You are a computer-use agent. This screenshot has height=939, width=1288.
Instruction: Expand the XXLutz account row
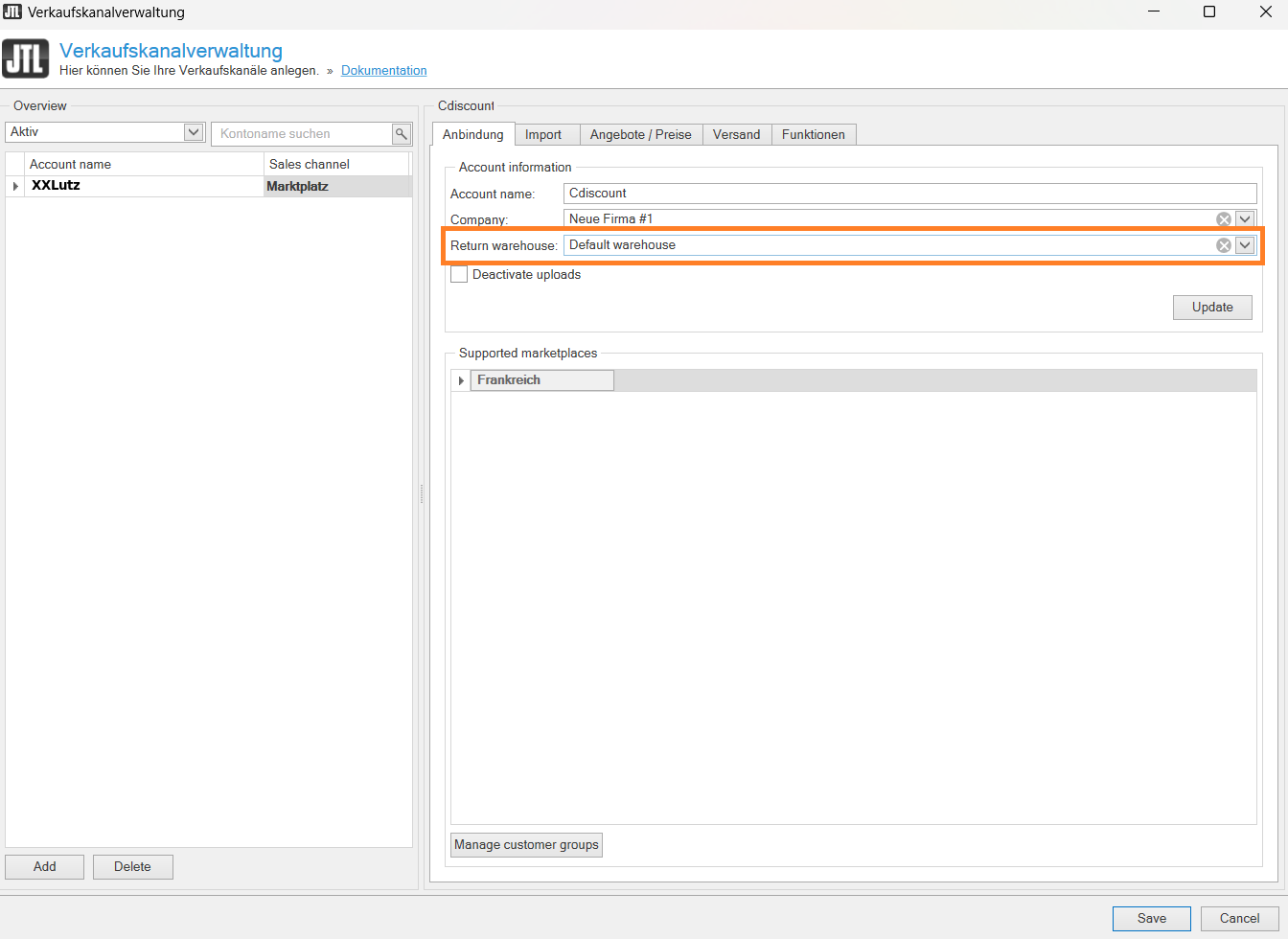pos(15,186)
